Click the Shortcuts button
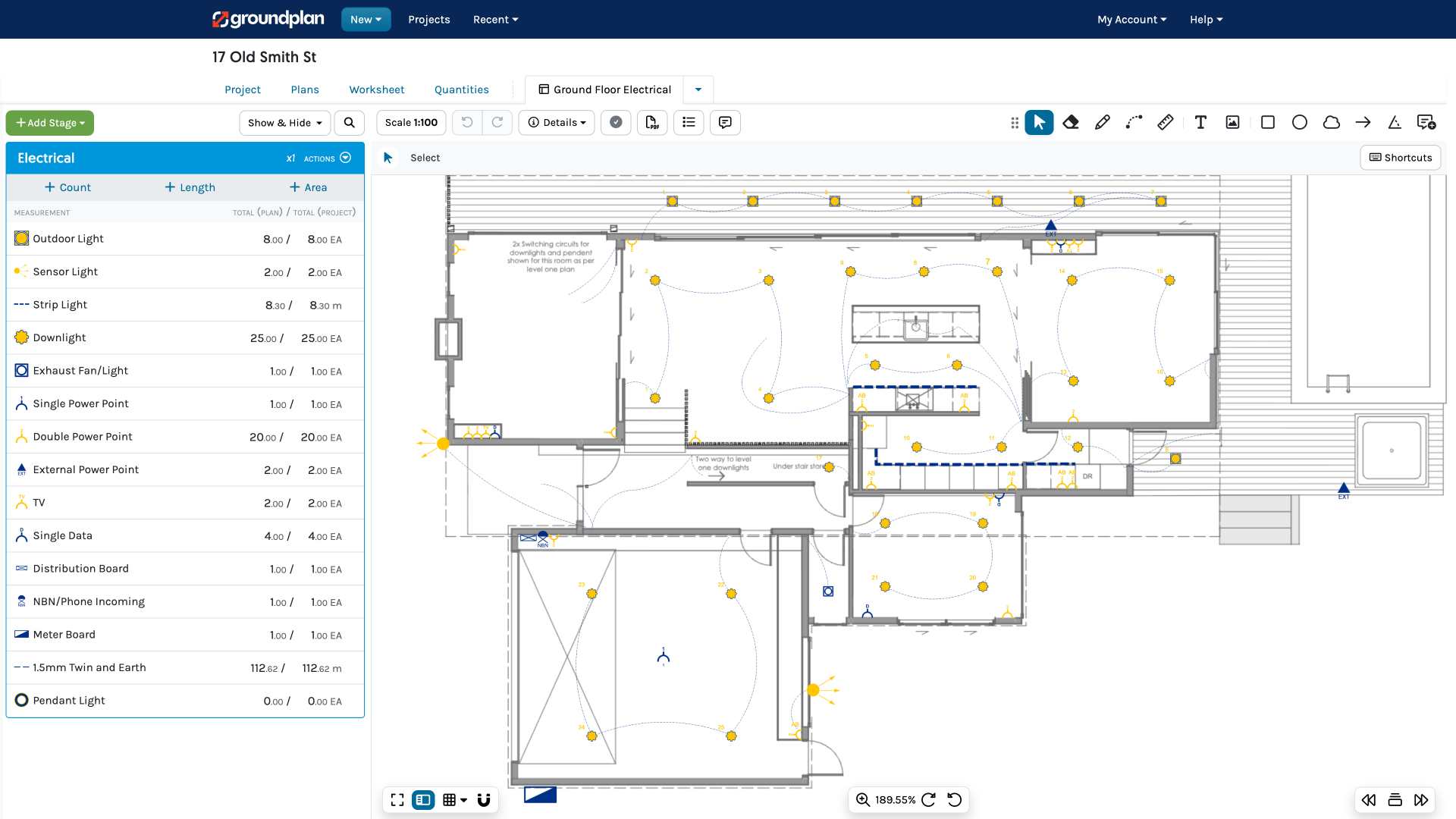 tap(1400, 158)
